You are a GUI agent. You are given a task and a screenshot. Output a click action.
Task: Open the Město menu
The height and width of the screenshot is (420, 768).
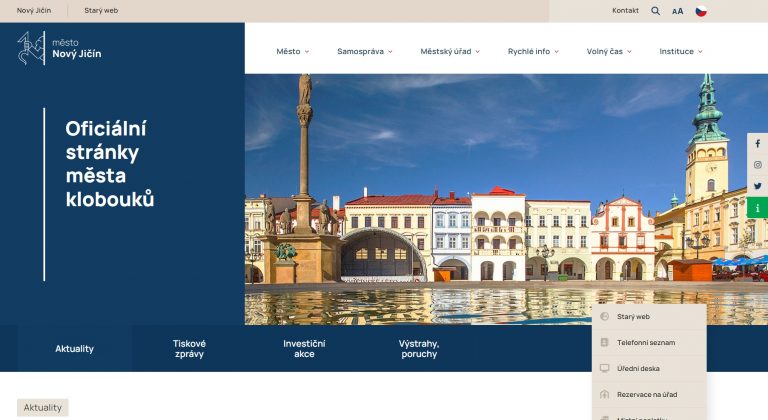click(x=288, y=51)
